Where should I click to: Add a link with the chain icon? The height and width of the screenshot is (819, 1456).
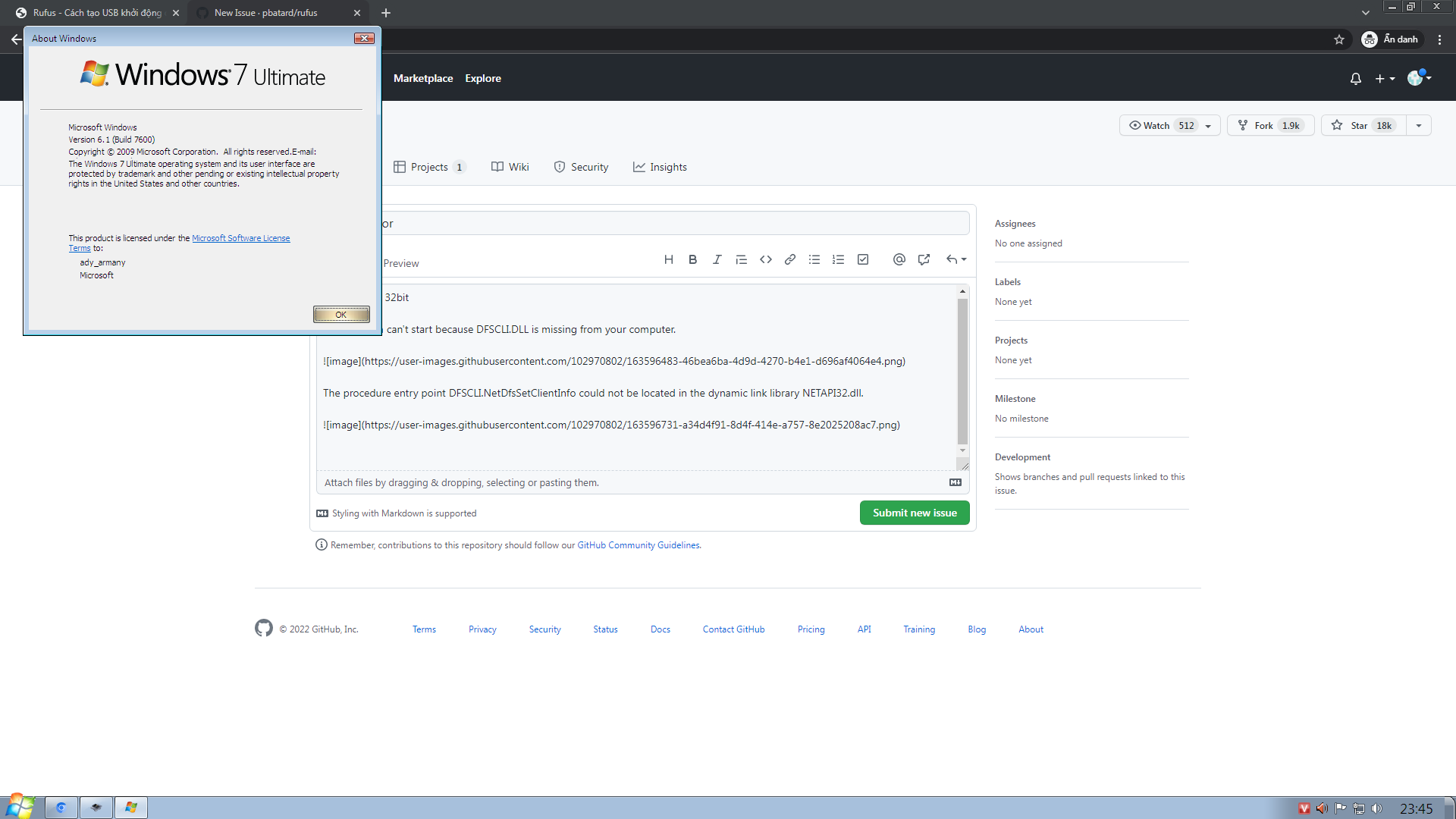pyautogui.click(x=790, y=259)
